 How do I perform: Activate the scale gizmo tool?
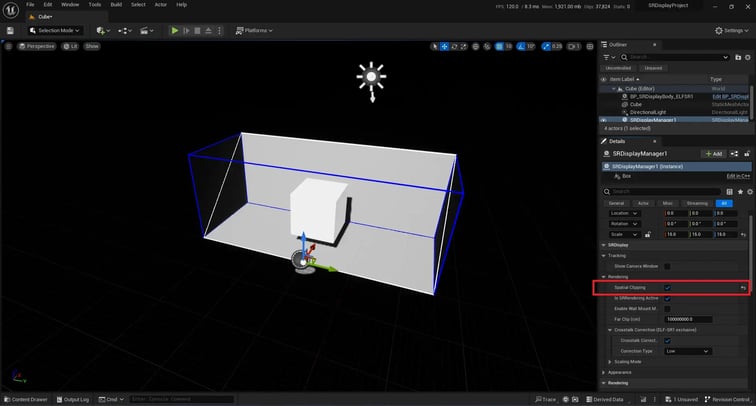pos(463,46)
